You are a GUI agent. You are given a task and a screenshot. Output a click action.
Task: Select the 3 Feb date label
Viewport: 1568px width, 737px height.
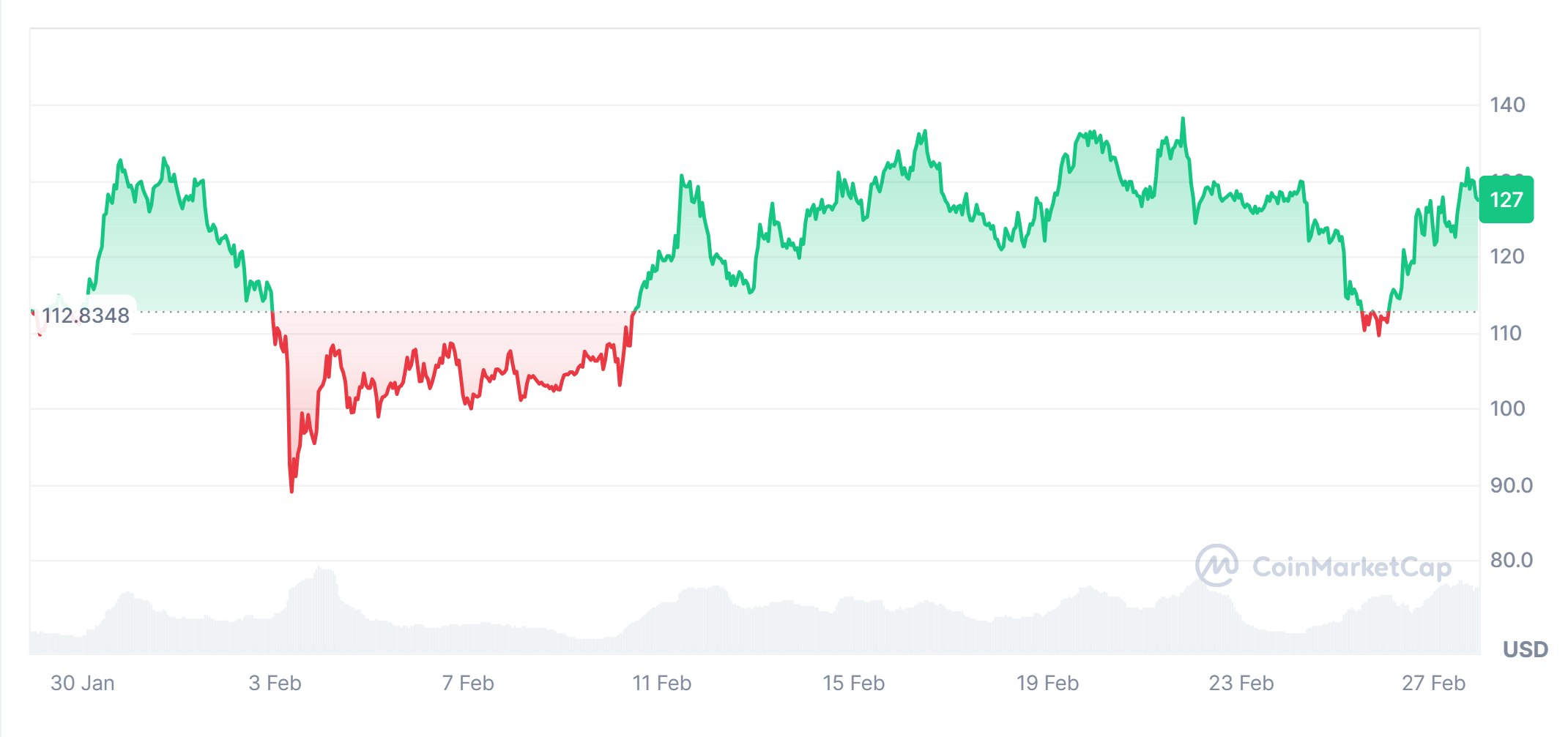point(275,683)
